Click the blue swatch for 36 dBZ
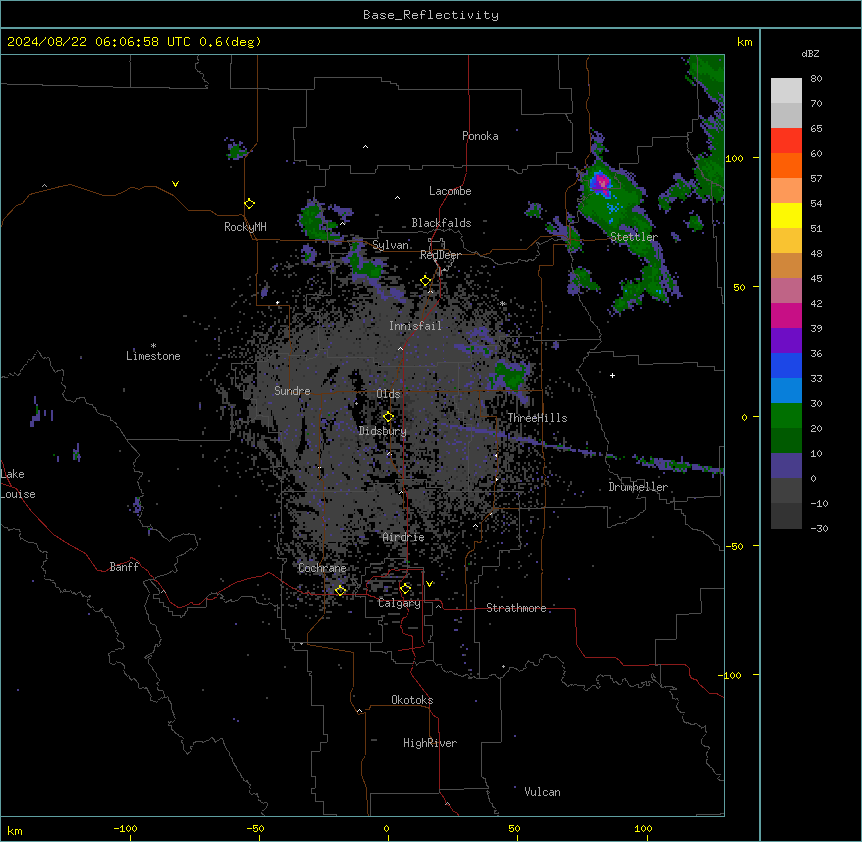 point(786,365)
